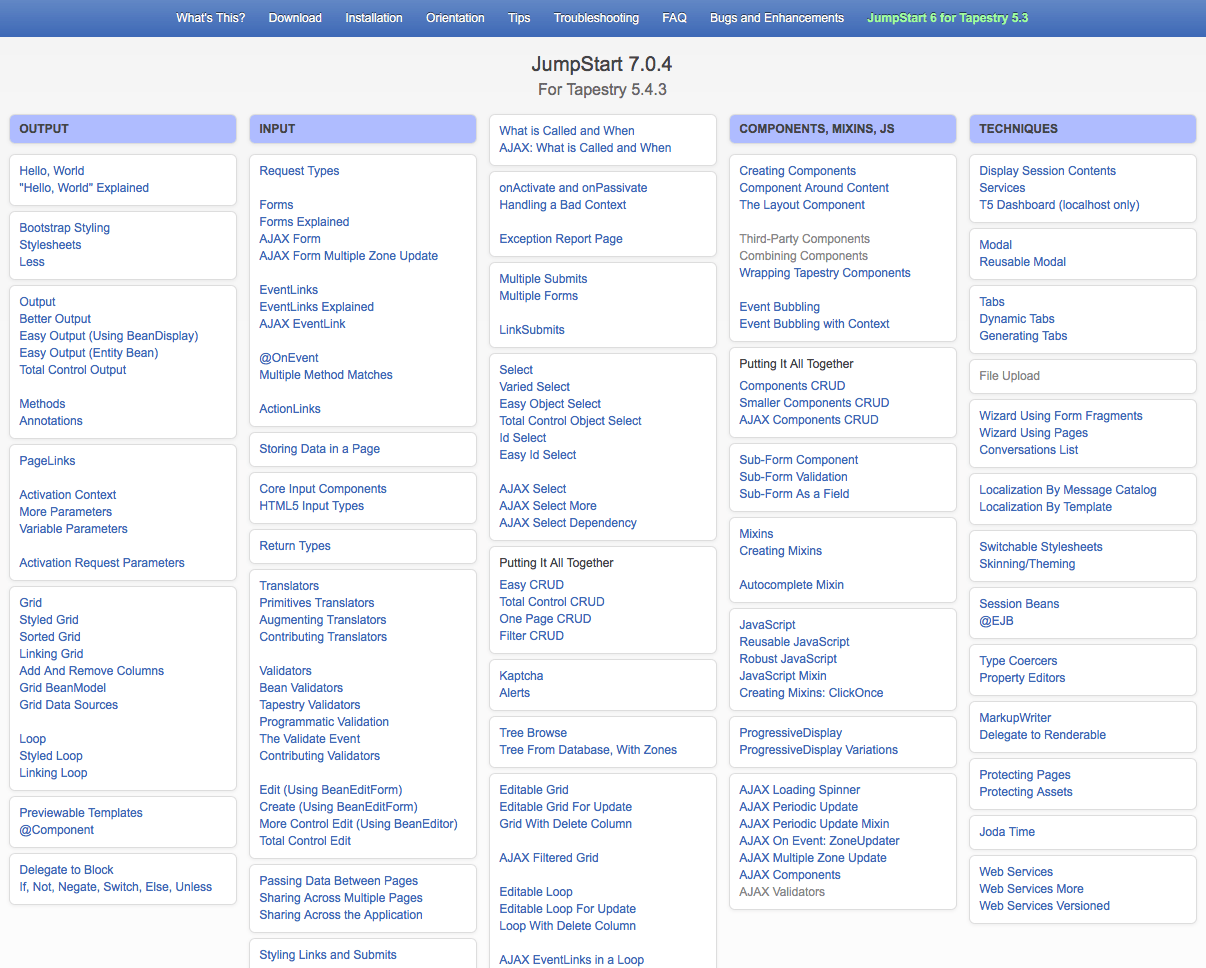The image size is (1206, 968).
Task: Open Bugs and Enhancements page
Action: pos(777,18)
